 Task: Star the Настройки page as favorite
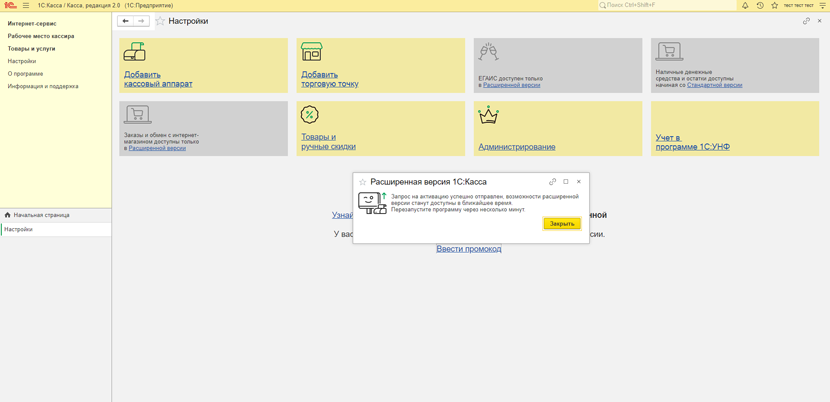[160, 21]
